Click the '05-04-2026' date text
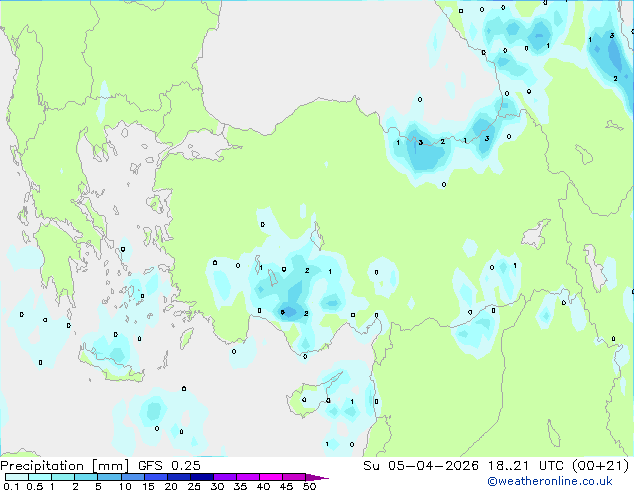This screenshot has width=634, height=490. [433, 466]
